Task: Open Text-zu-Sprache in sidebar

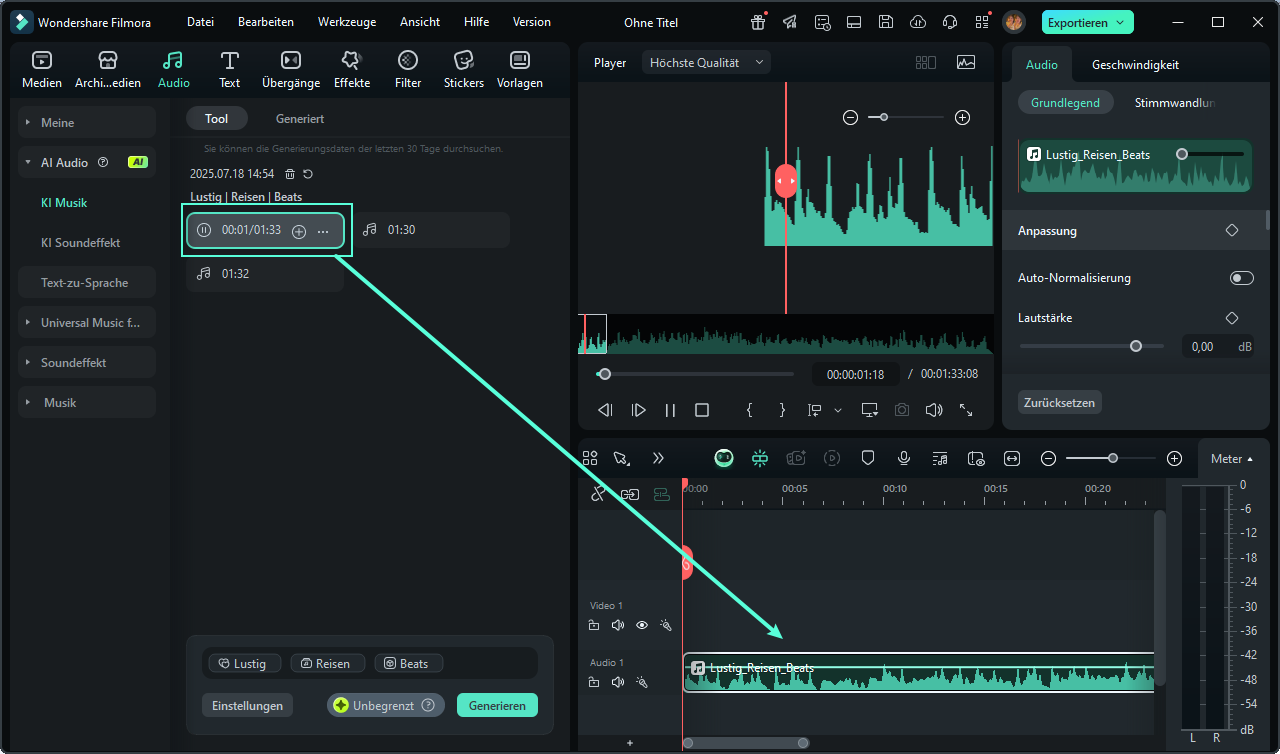Action: [87, 282]
